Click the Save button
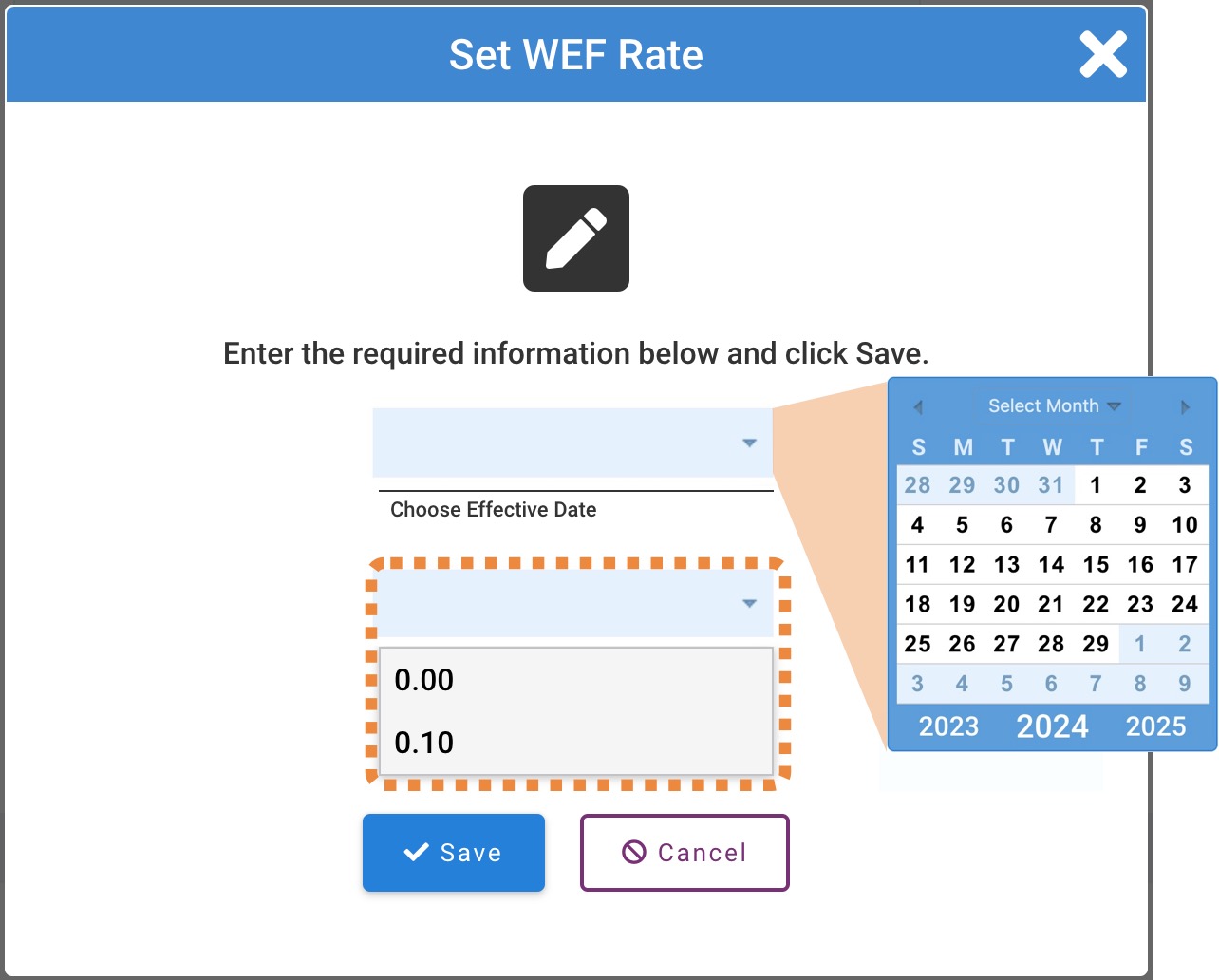 (x=453, y=852)
